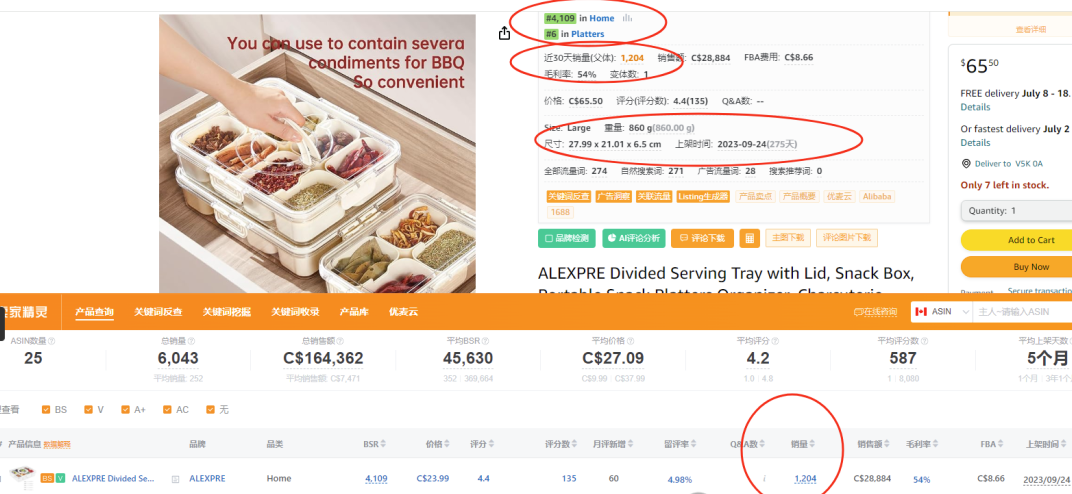Screen dimensions: 1072x494
Task: Click the 关键词反查 orange tag button
Action: 568,197
